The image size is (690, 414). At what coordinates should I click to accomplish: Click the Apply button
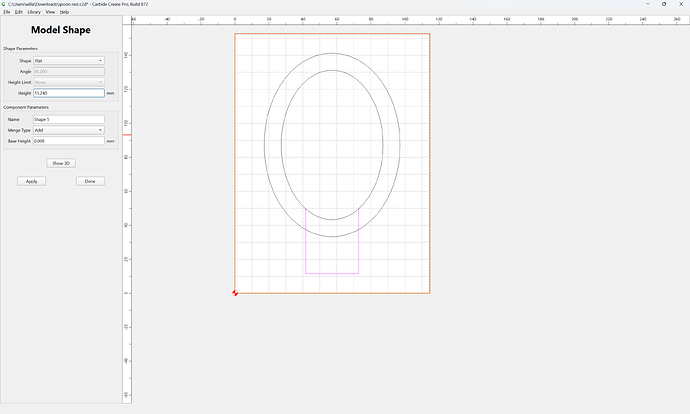pyautogui.click(x=32, y=181)
